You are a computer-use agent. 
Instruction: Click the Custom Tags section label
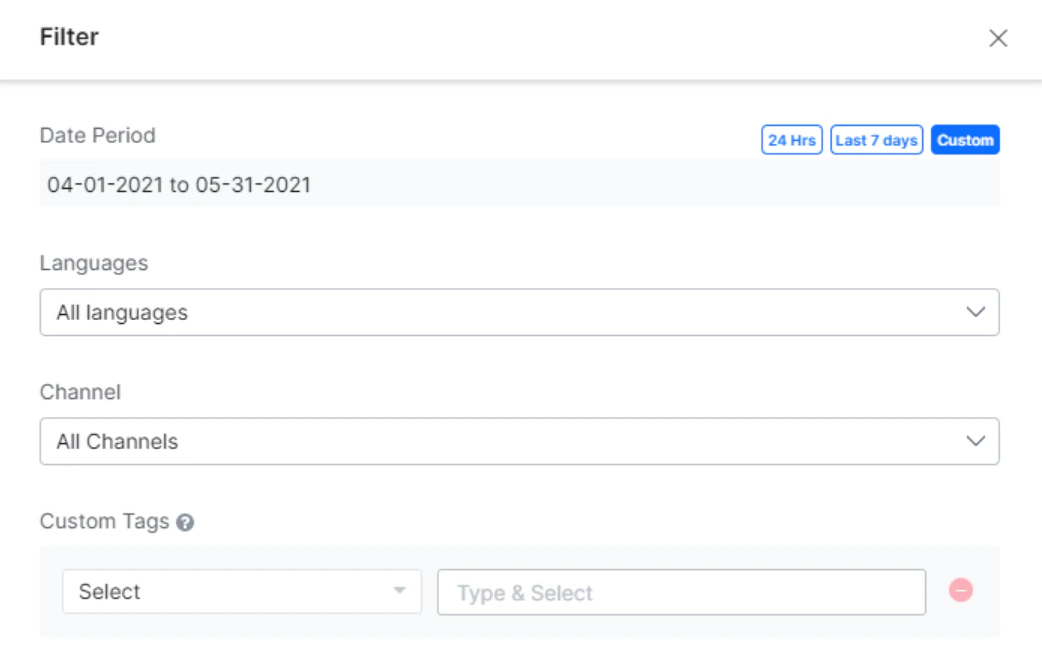click(x=96, y=521)
